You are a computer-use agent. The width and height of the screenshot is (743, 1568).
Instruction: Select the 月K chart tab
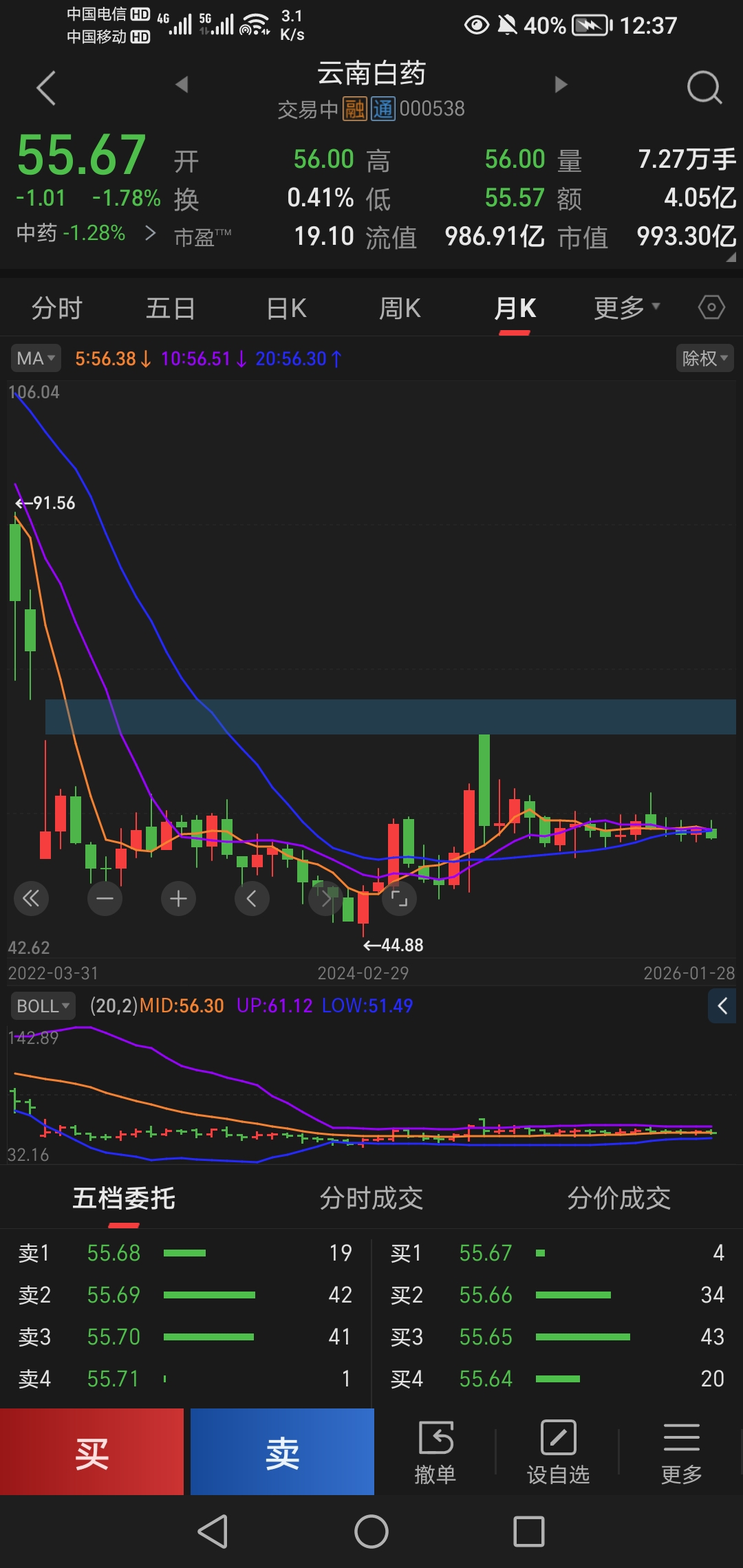(x=515, y=308)
